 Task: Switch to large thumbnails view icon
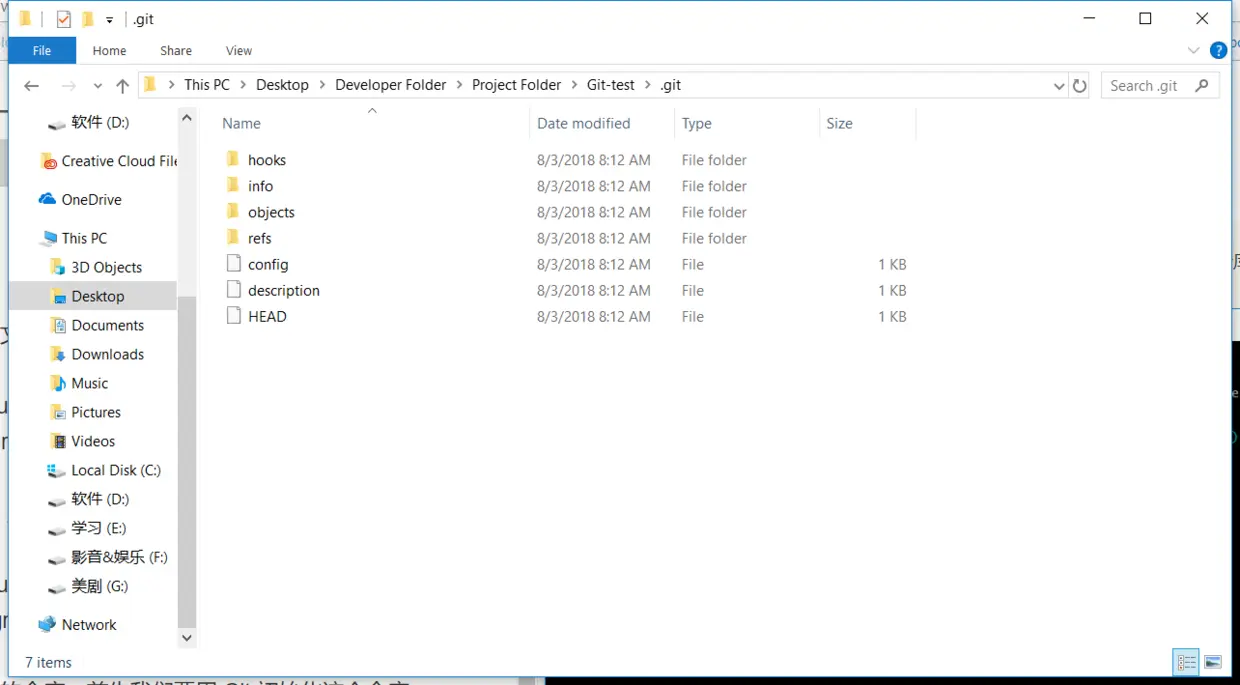pos(1213,662)
